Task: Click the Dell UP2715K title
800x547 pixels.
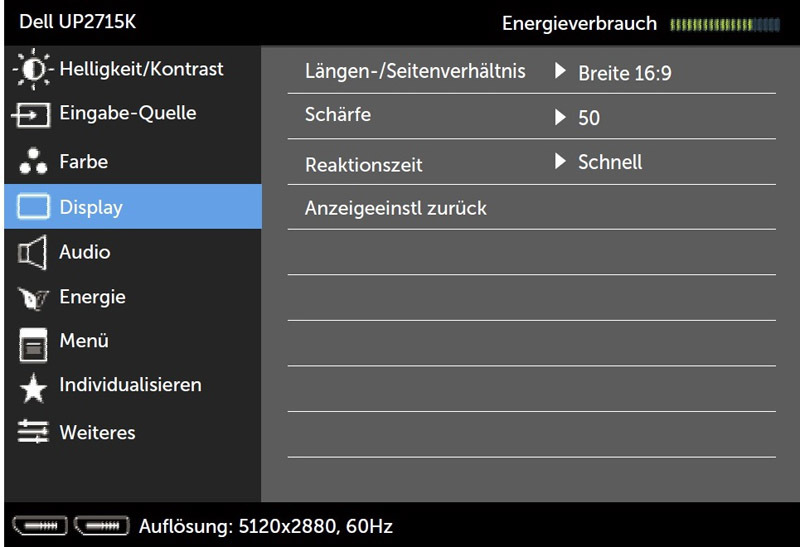Action: pyautogui.click(x=78, y=22)
